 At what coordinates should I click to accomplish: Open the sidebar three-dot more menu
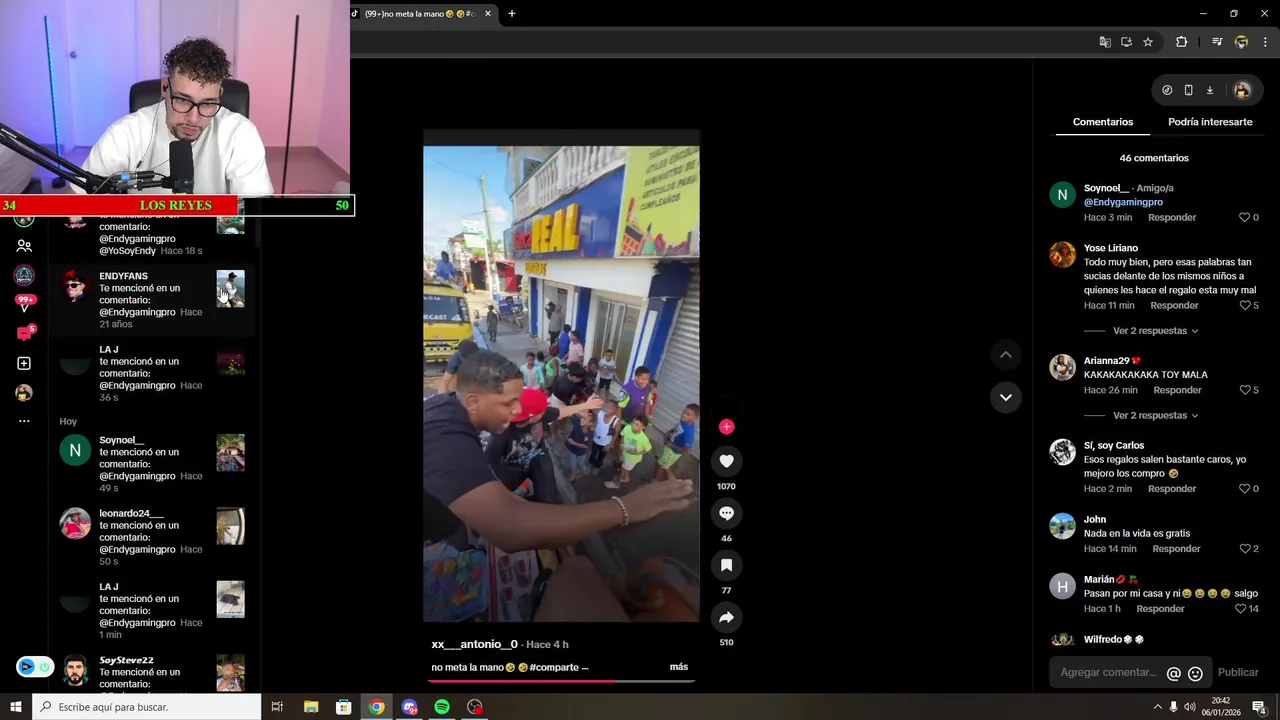tap(24, 421)
